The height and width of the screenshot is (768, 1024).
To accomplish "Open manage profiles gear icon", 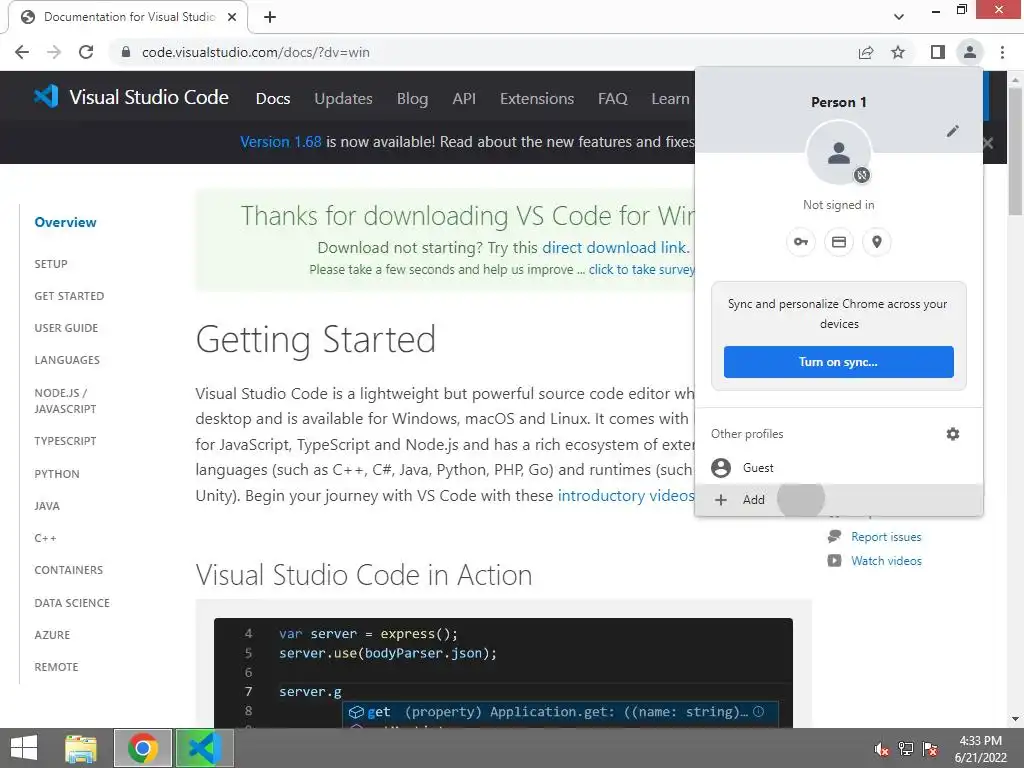I will [x=953, y=434].
